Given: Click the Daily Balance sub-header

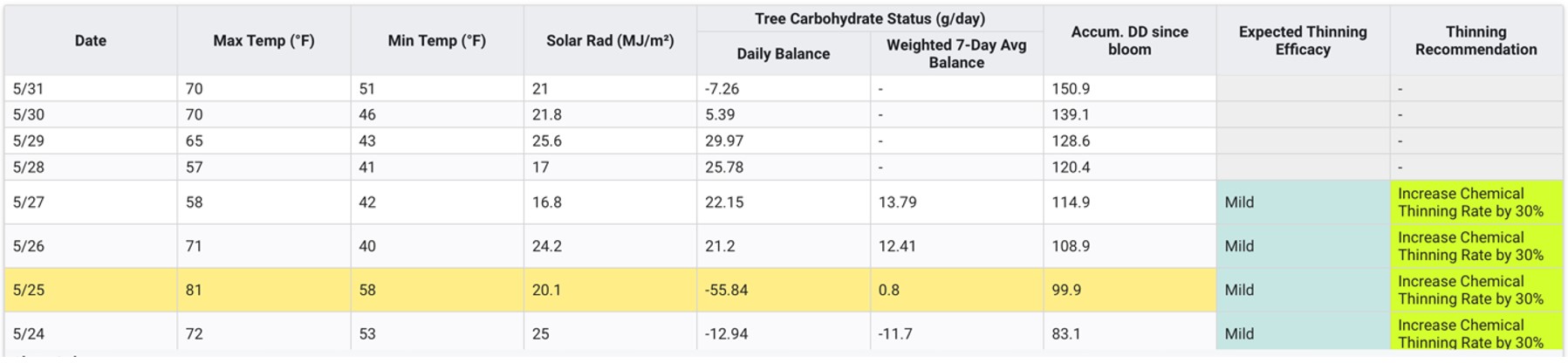Looking at the screenshot, I should 783,53.
